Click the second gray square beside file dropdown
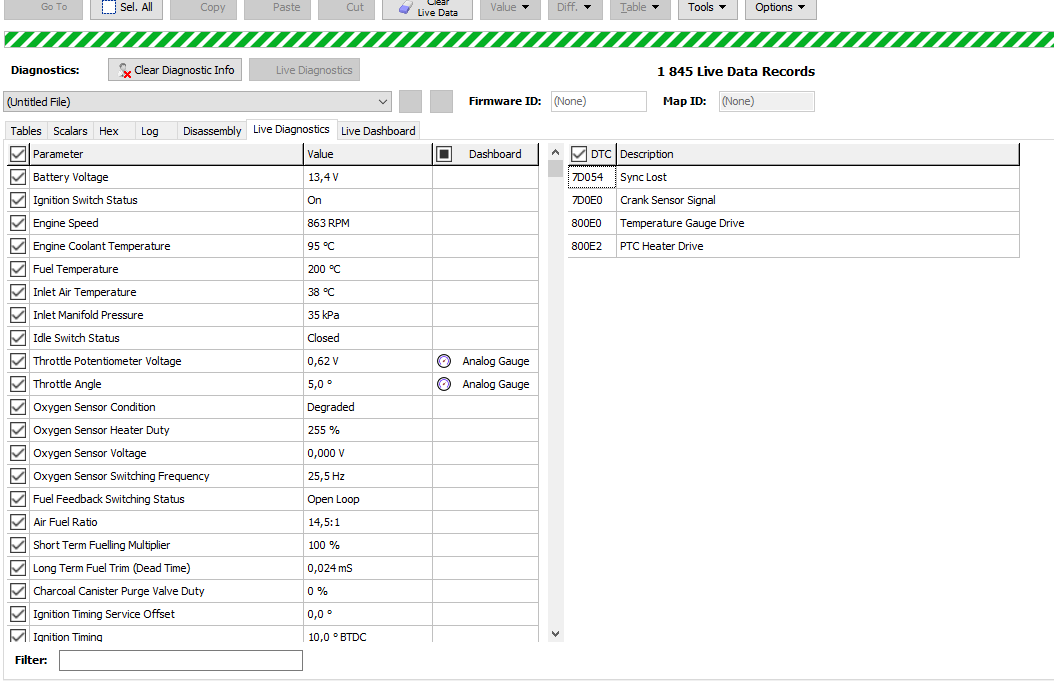The image size is (1054, 688). point(441,101)
